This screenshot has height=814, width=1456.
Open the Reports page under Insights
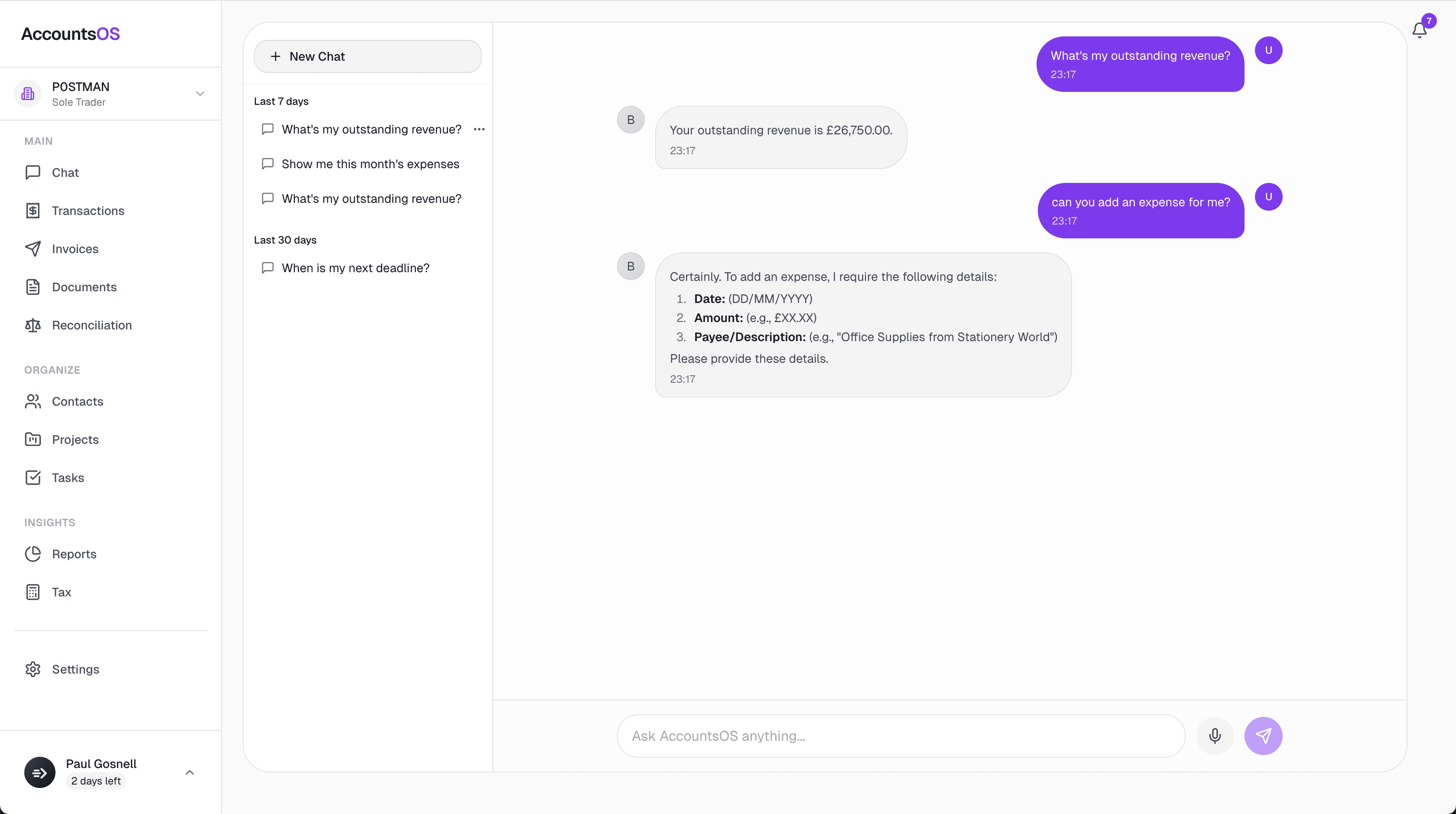pyautogui.click(x=74, y=554)
